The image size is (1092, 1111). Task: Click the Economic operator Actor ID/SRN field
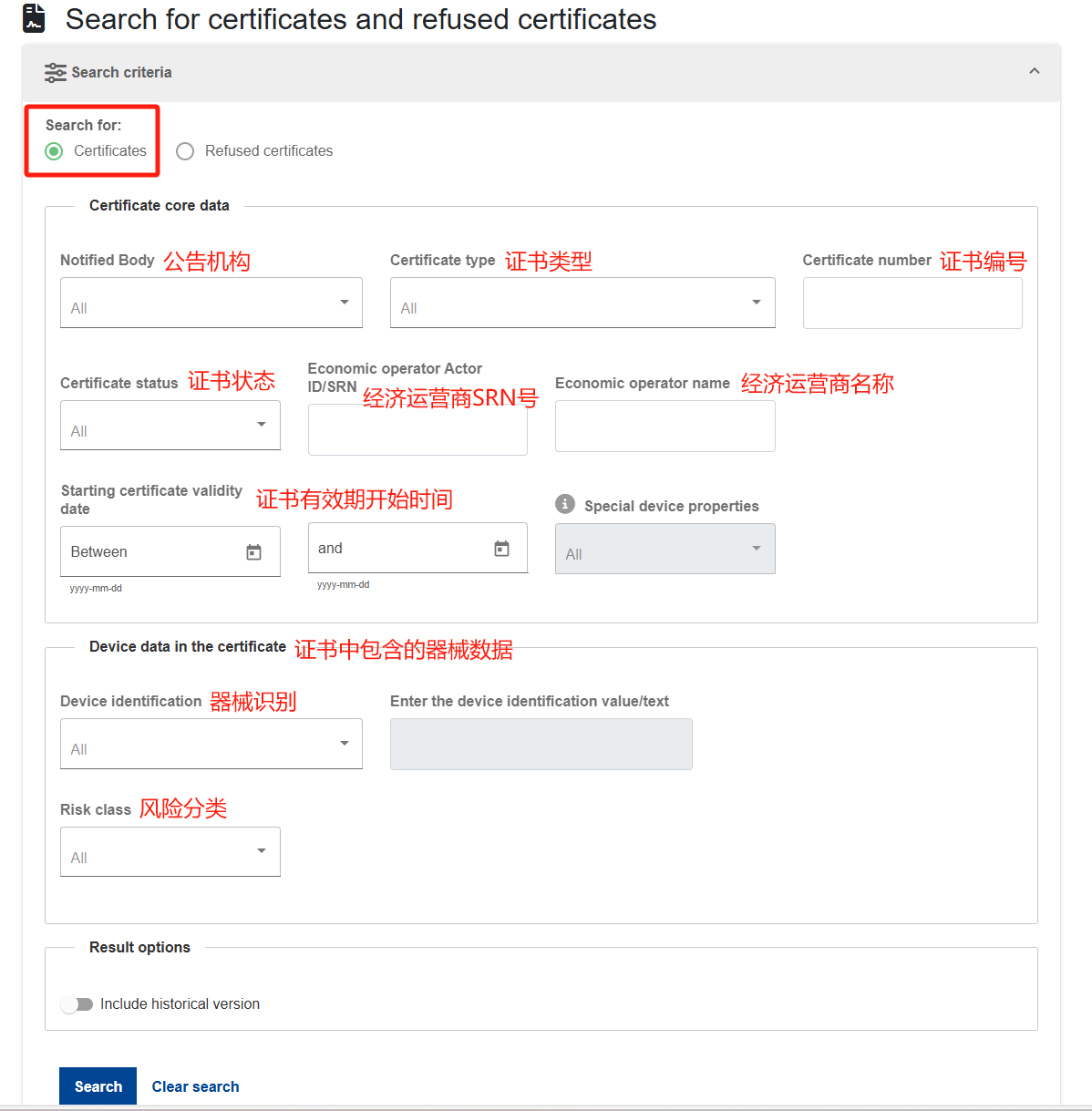click(417, 429)
